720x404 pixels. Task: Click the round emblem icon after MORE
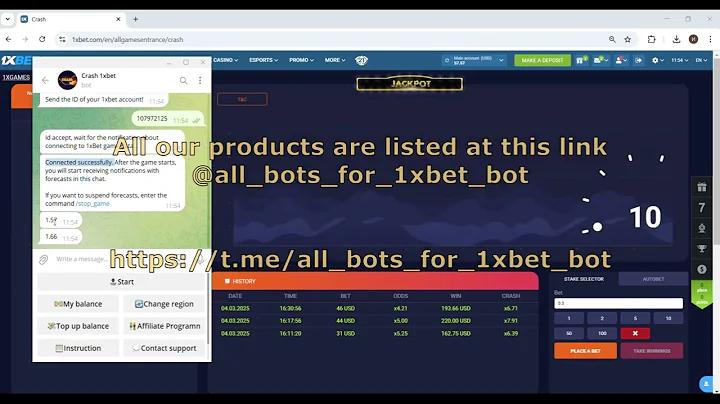tap(361, 60)
